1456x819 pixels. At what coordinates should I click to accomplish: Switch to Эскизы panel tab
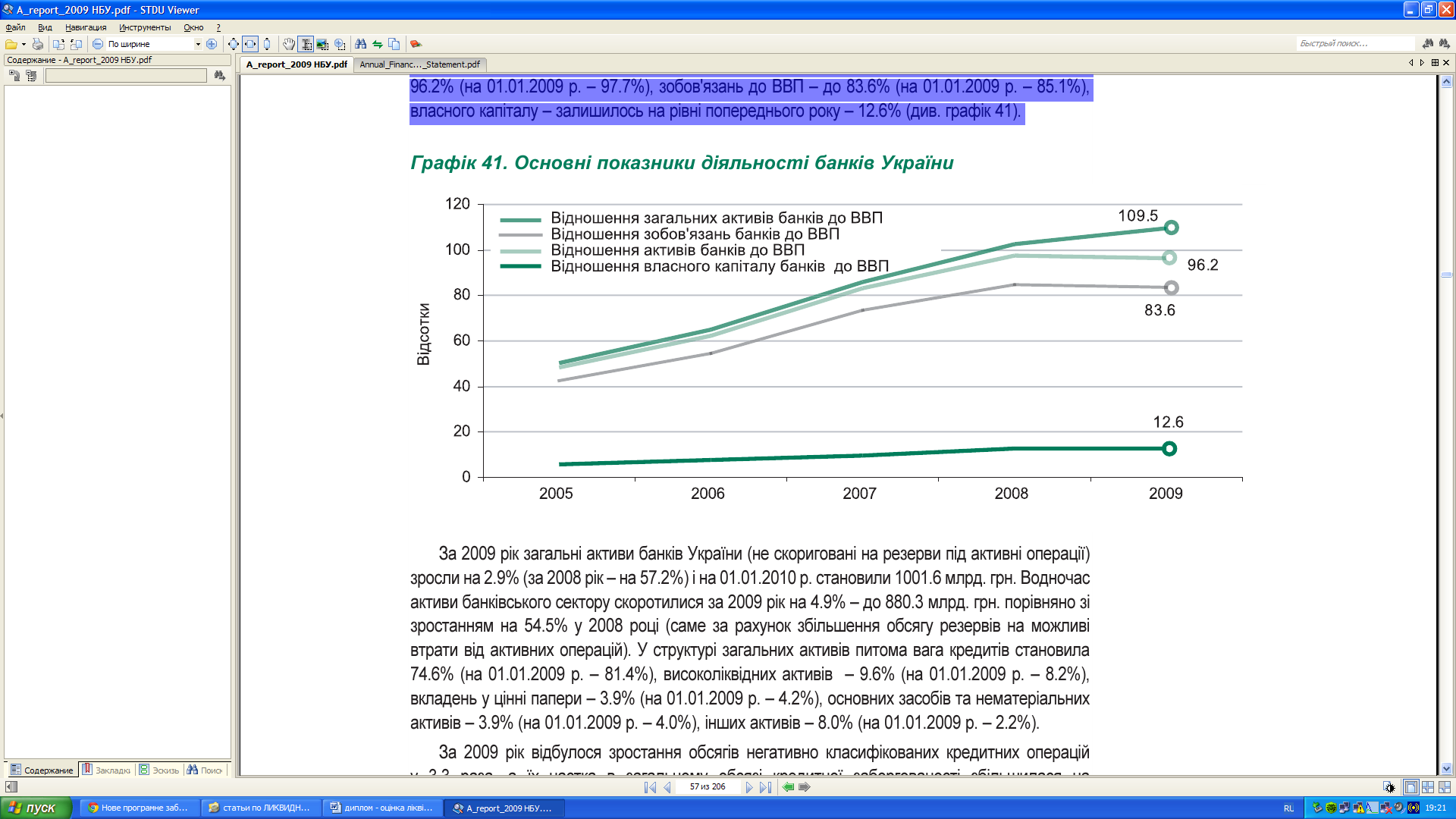[159, 770]
